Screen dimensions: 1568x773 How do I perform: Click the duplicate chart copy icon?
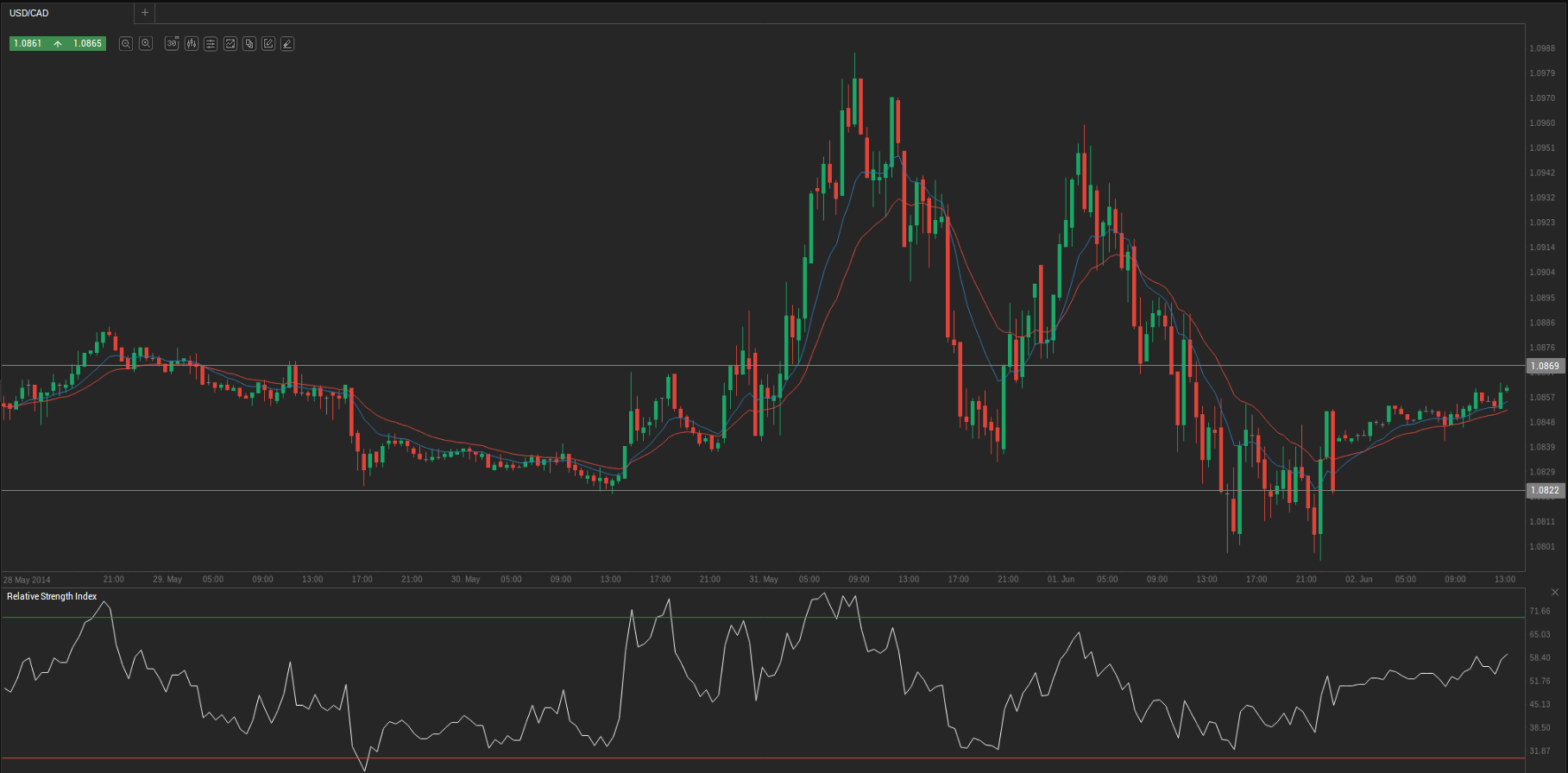point(249,43)
